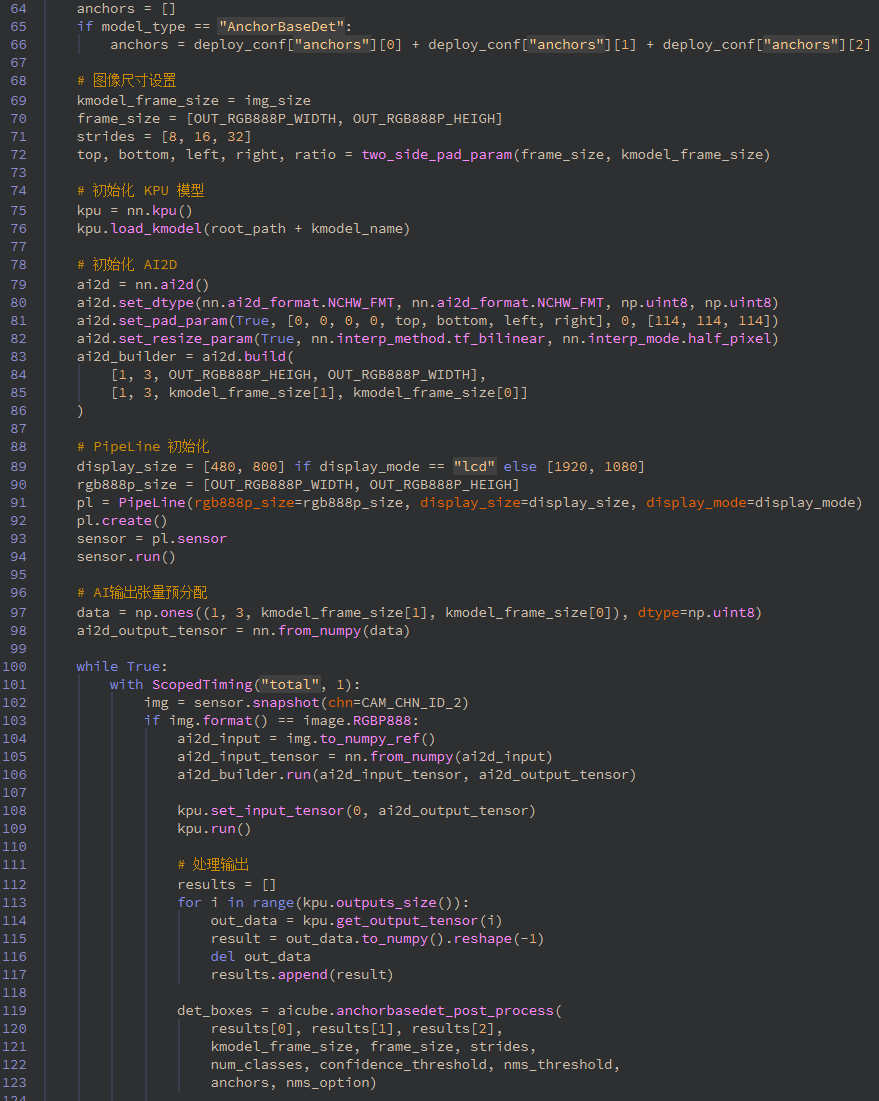Click the del out_data statement
The width and height of the screenshot is (879, 1101).
point(260,956)
